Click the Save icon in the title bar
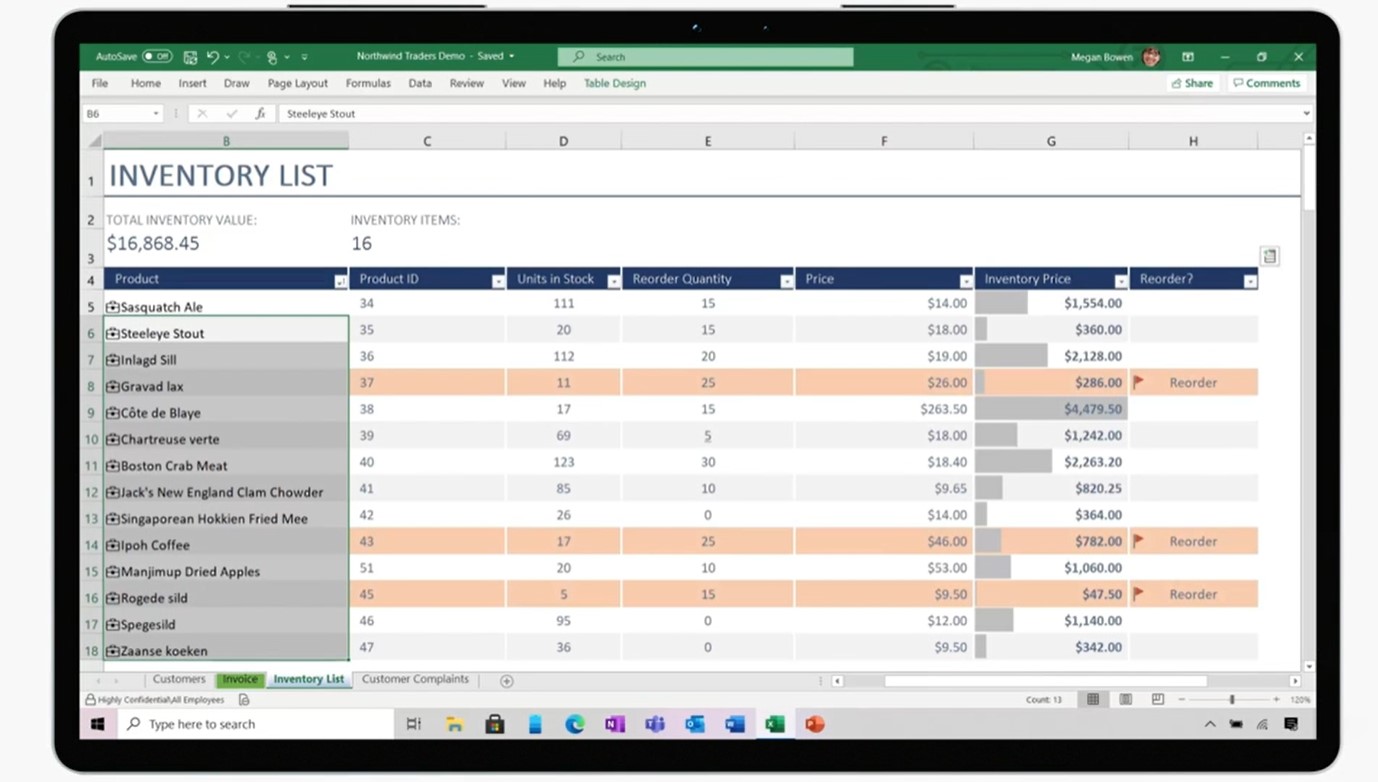The height and width of the screenshot is (782, 1378). coord(190,57)
